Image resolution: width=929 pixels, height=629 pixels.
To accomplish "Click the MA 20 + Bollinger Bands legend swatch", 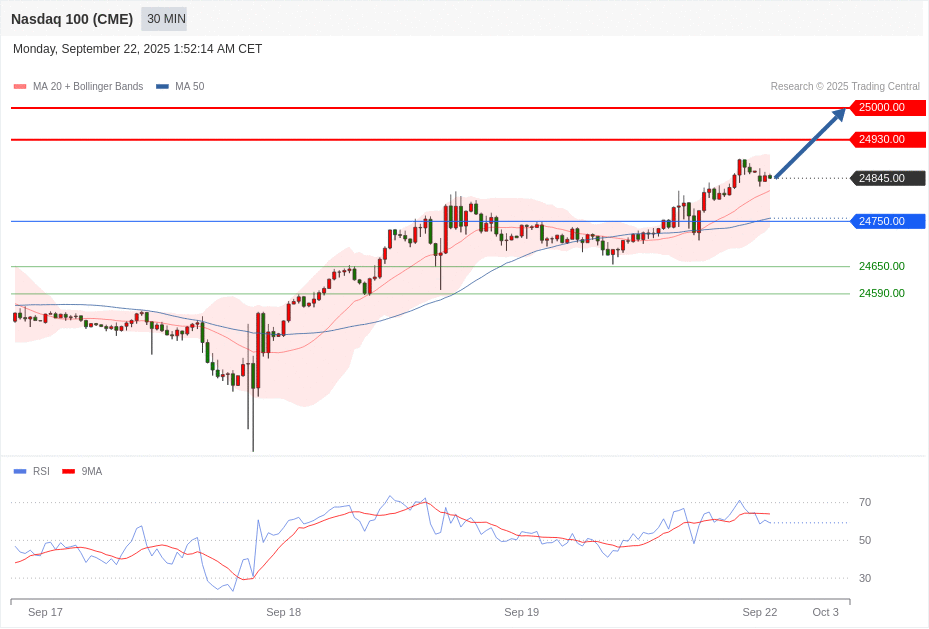I will [x=20, y=86].
